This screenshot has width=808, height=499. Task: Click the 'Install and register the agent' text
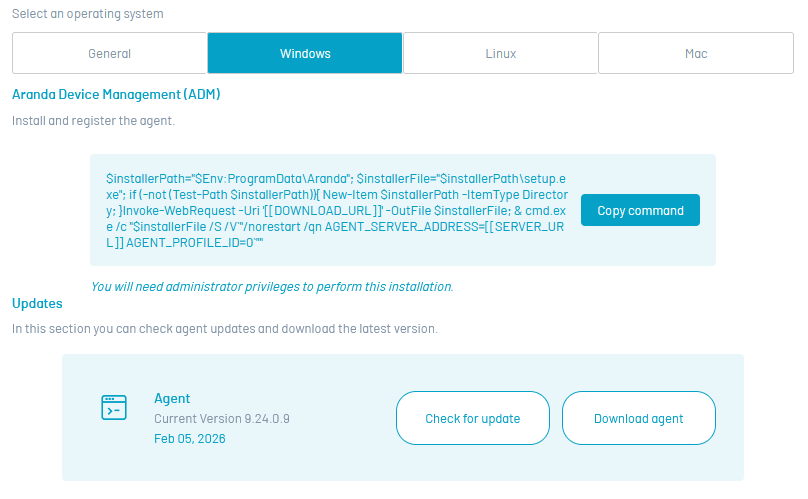(x=93, y=121)
